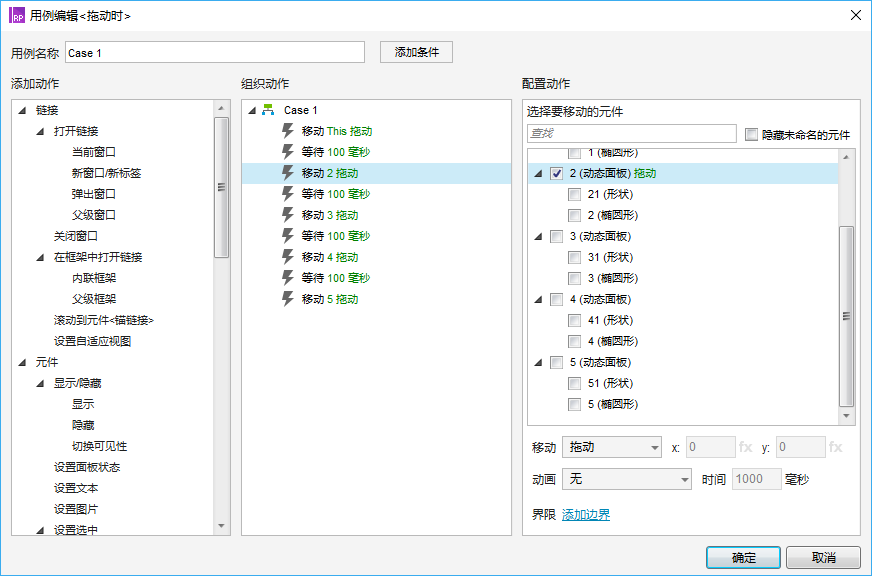Open the 移动 type dropdown showing 拖动
Image resolution: width=872 pixels, height=576 pixels.
[x=612, y=447]
